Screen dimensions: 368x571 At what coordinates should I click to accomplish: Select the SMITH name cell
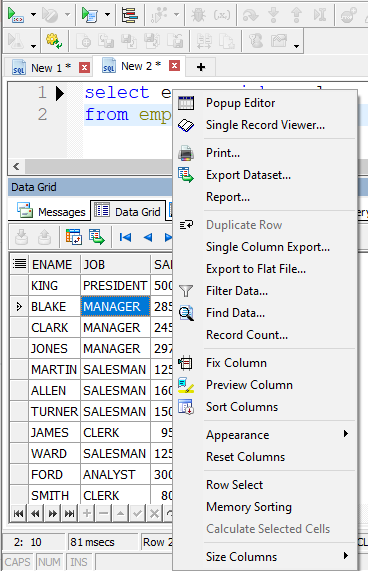click(x=54, y=495)
